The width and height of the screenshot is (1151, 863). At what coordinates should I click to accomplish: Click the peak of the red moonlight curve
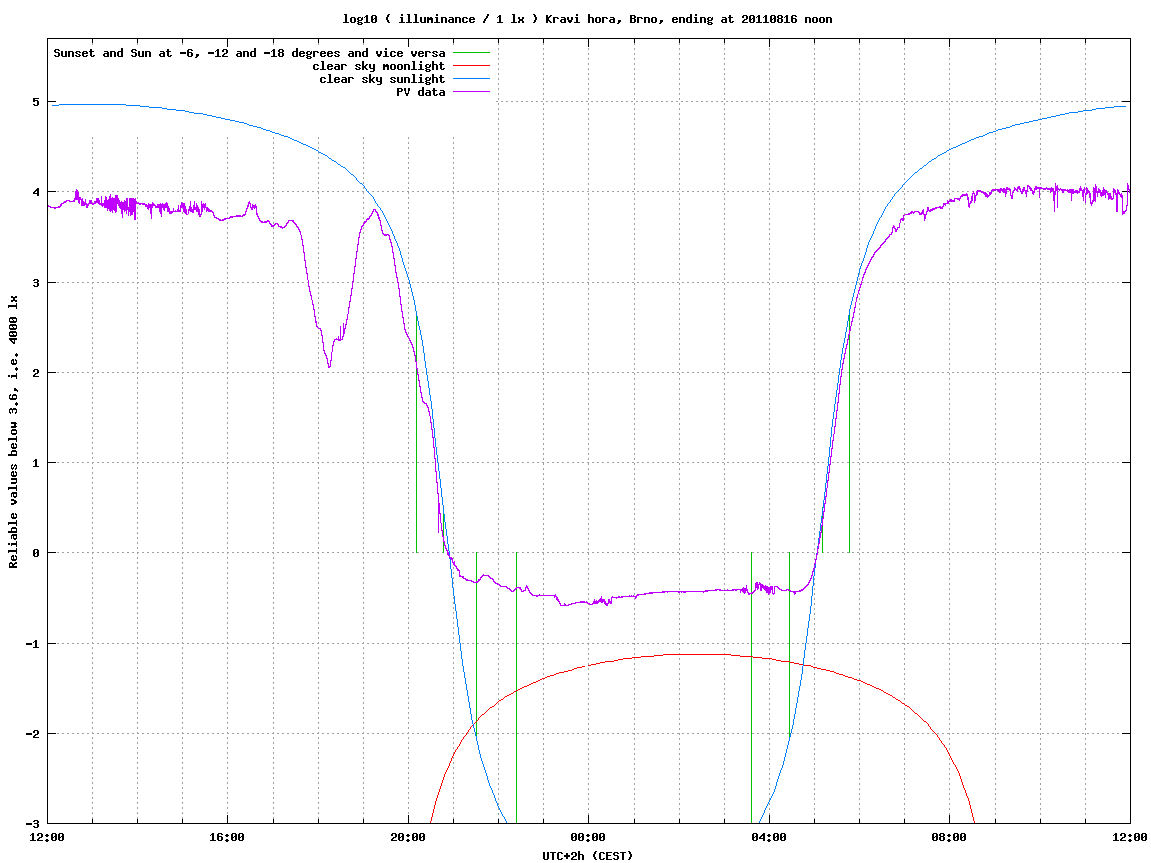pyautogui.click(x=694, y=655)
